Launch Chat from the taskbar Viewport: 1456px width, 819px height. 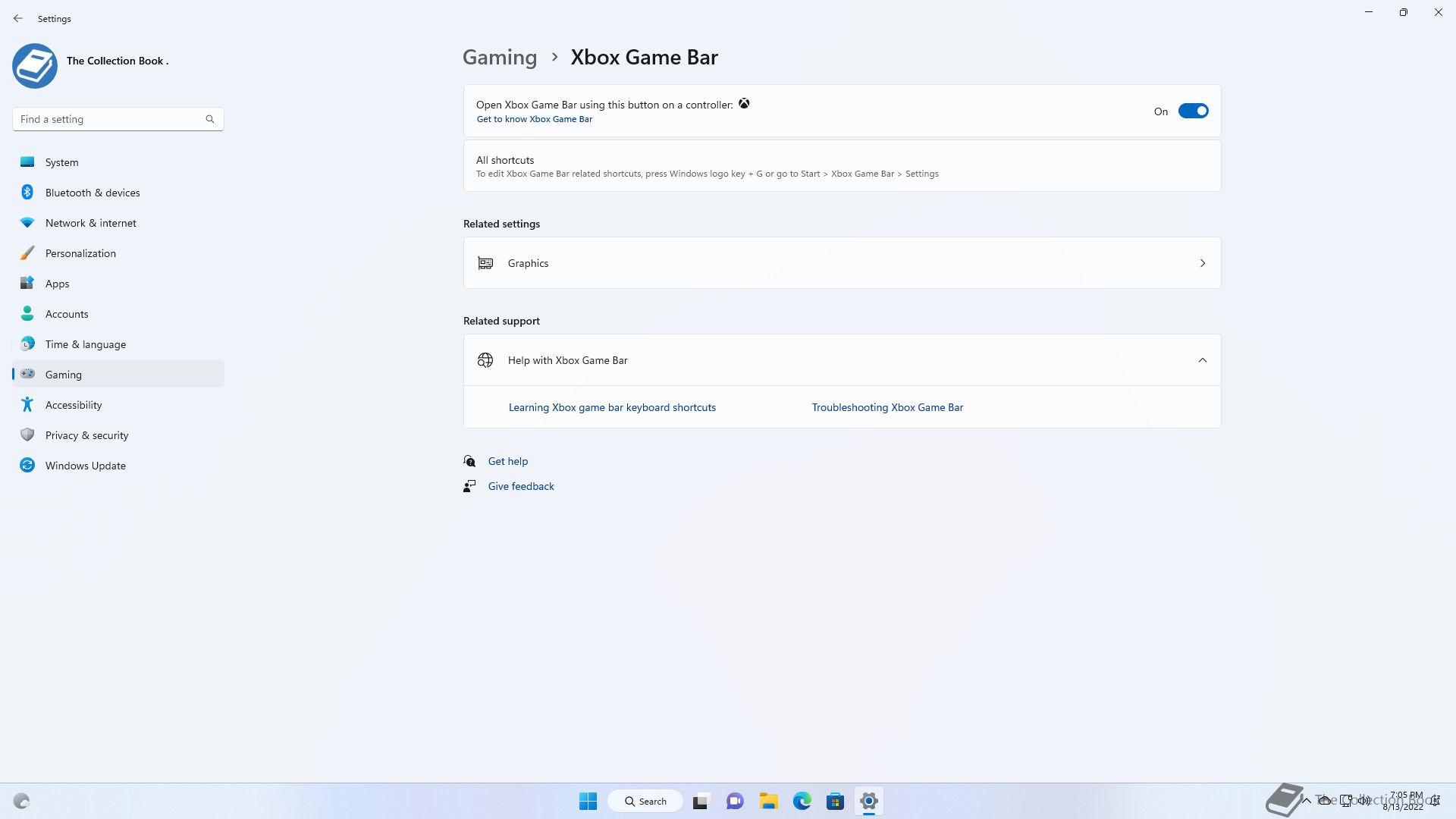tap(735, 801)
